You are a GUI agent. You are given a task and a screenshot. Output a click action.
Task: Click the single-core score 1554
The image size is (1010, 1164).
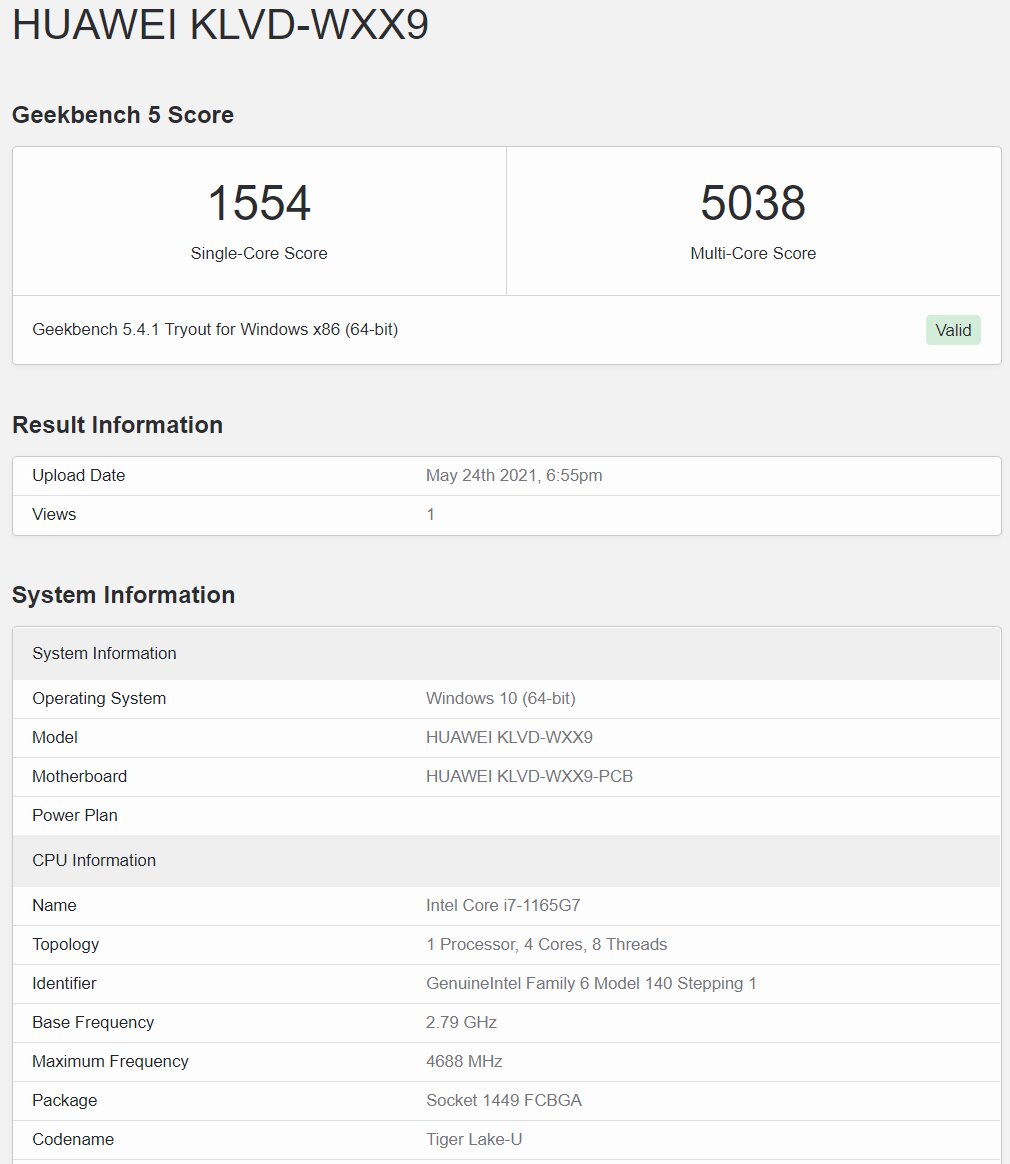pyautogui.click(x=259, y=203)
